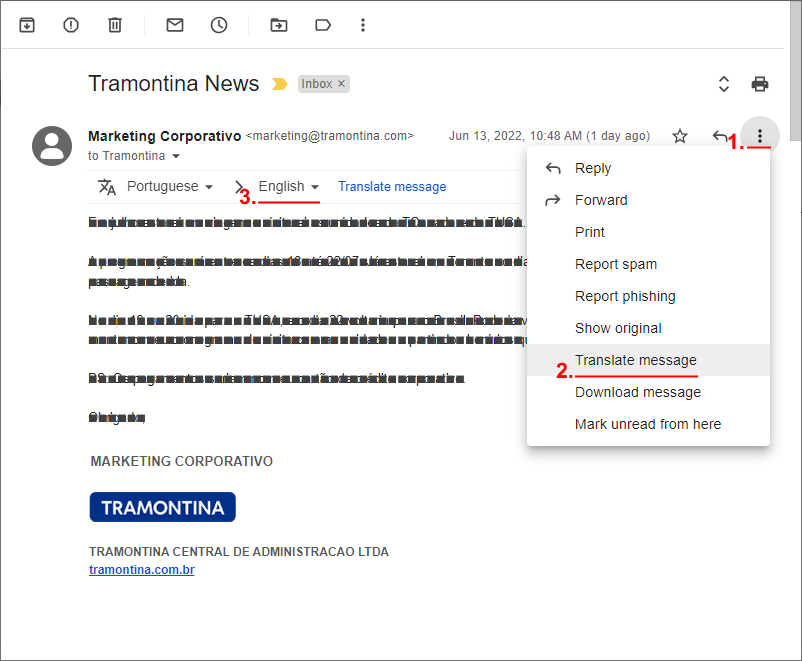Select Print in the message menu
802x661 pixels.
click(648, 232)
